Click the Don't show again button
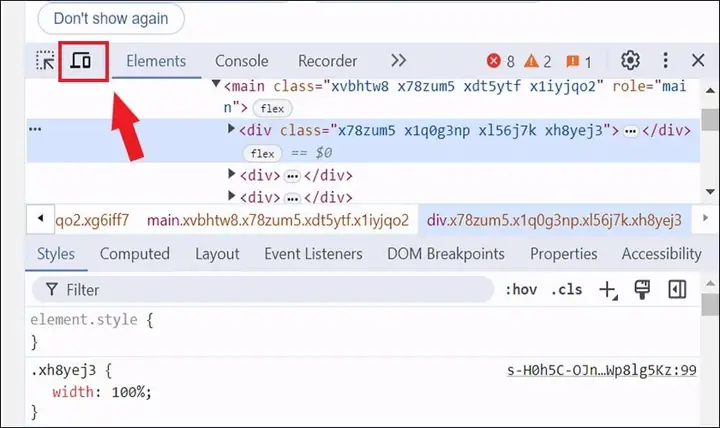Screen dimensions: 720x428 [x=111, y=18]
